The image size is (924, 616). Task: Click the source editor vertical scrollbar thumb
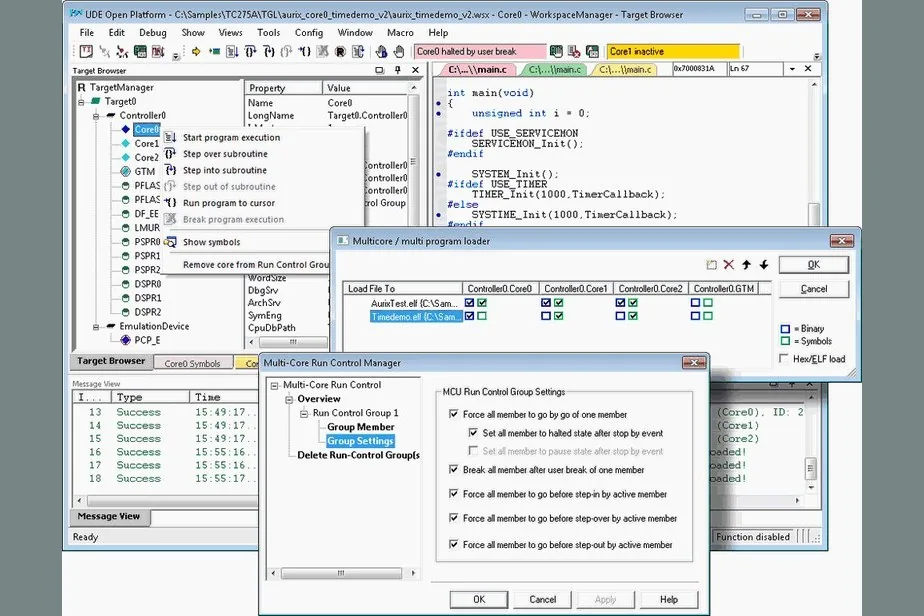tap(813, 213)
